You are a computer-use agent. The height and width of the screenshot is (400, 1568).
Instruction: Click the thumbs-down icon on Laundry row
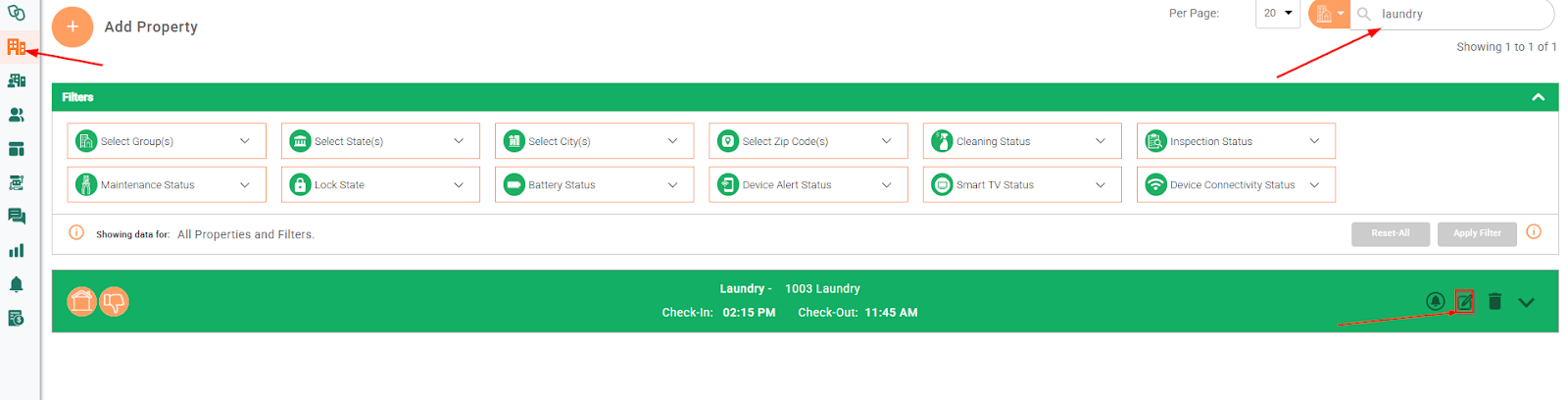point(115,302)
